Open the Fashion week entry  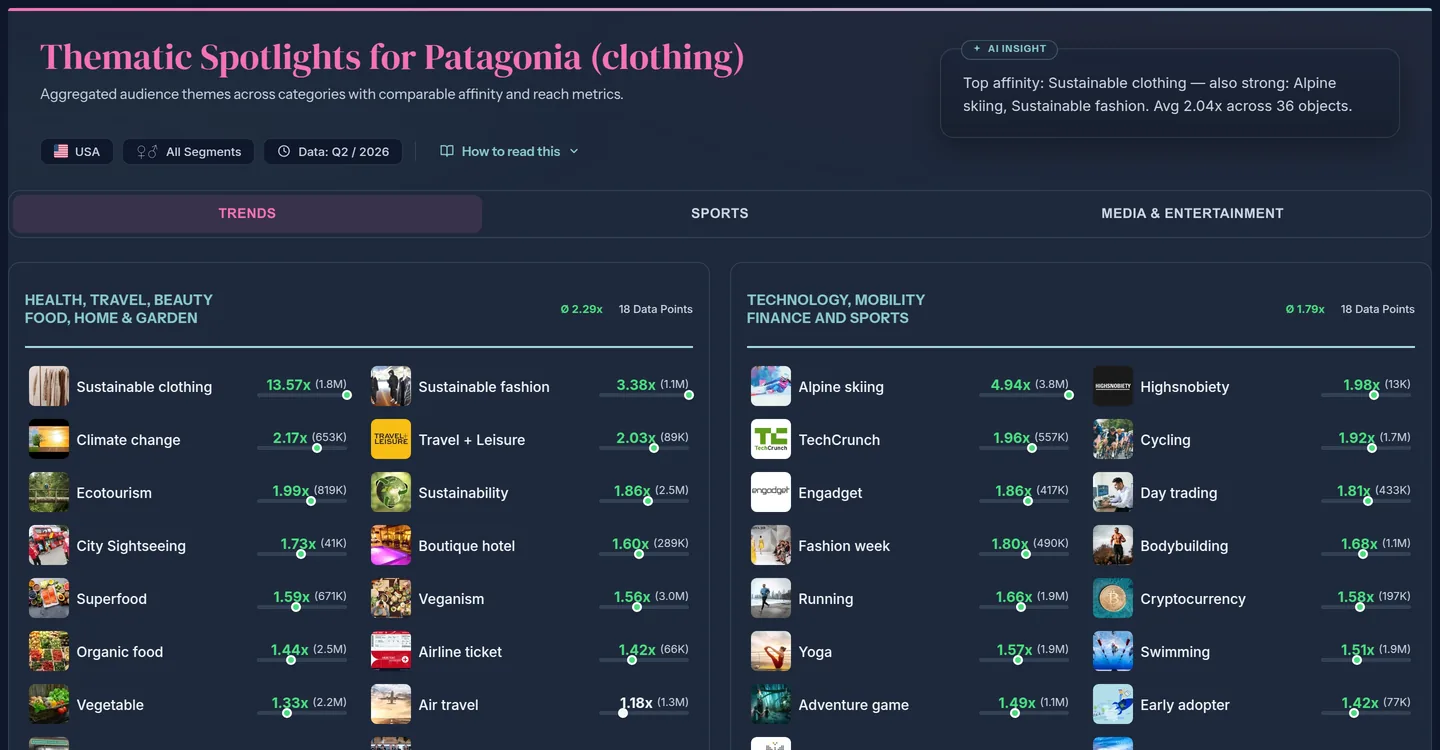click(912, 545)
